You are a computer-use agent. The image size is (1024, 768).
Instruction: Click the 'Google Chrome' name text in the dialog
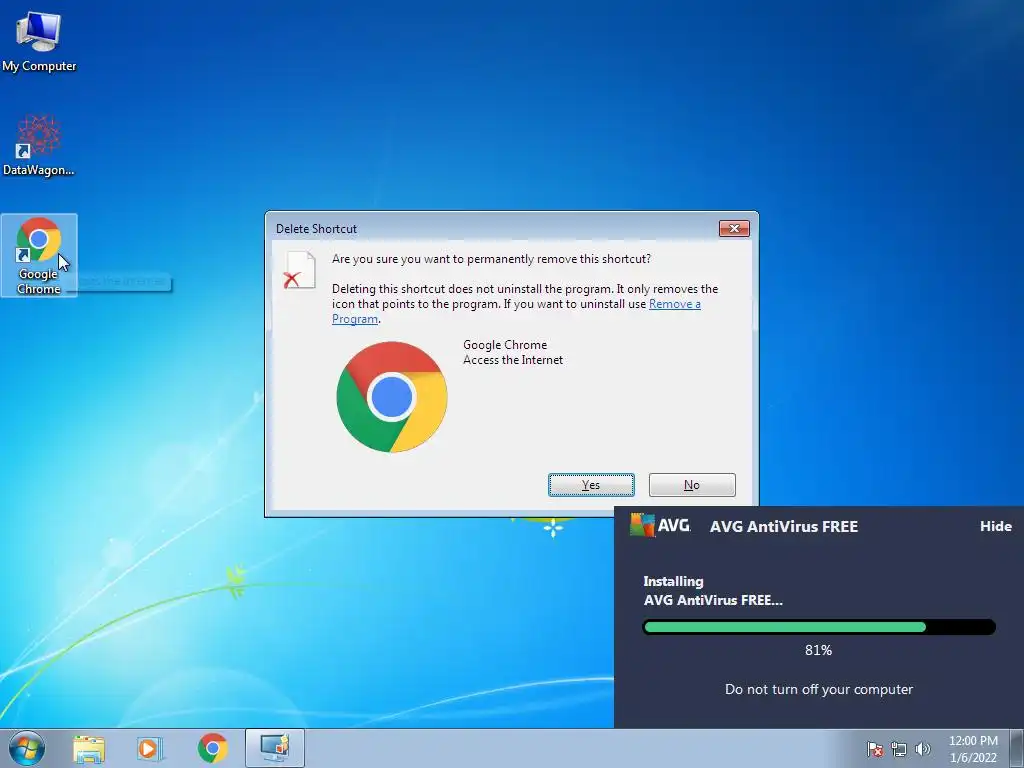click(505, 345)
